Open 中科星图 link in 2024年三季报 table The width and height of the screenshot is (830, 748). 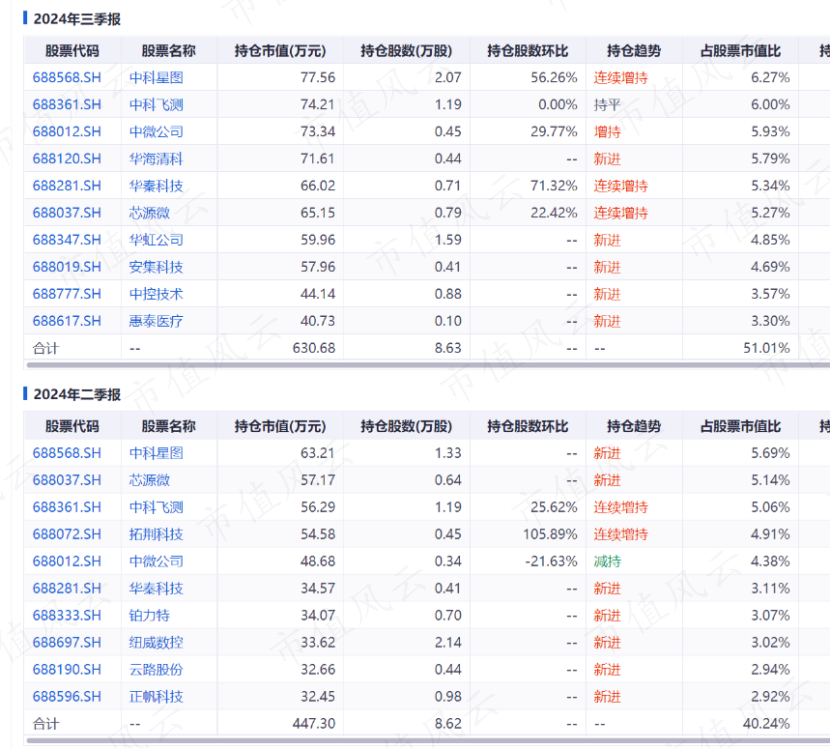156,78
